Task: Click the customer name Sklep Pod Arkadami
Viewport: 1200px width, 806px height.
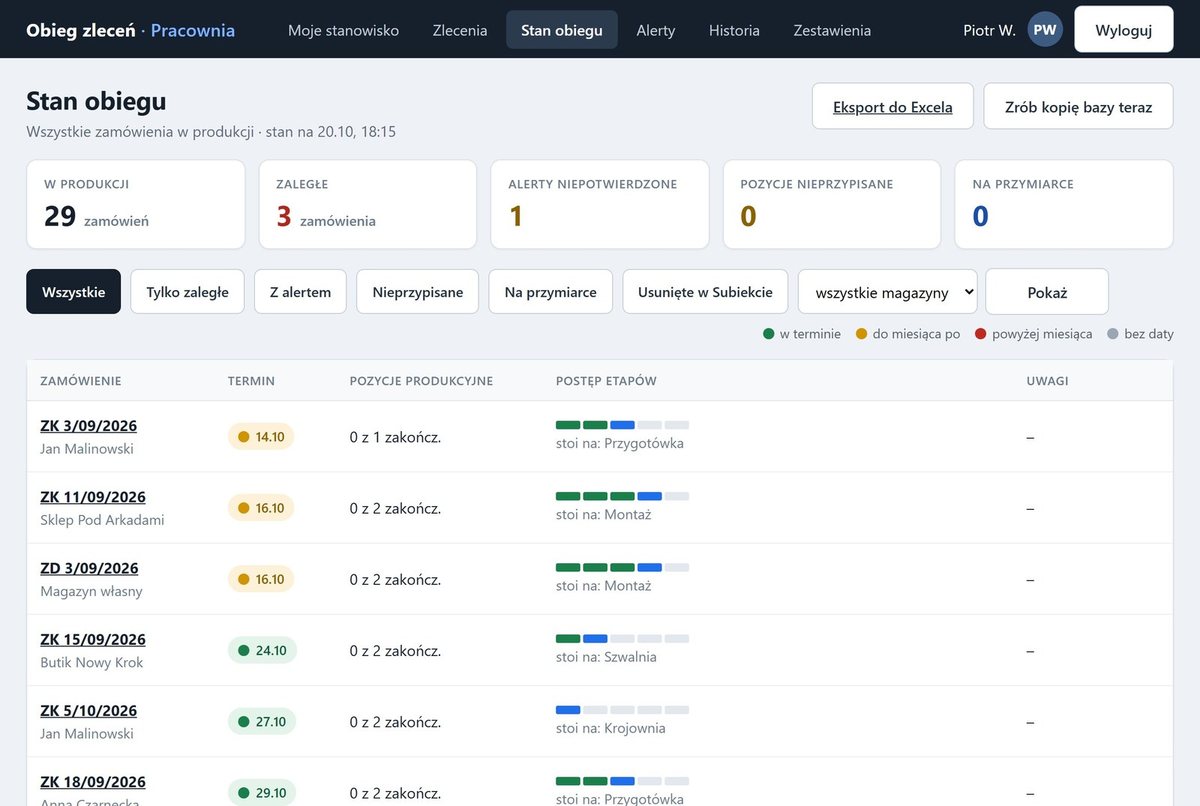Action: 102,520
